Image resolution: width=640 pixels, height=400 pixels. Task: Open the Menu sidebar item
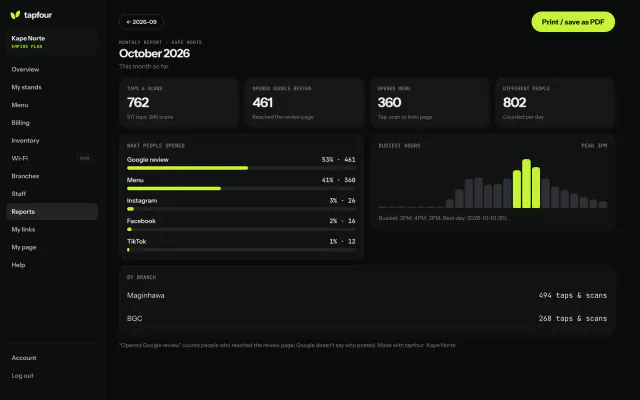52,105
